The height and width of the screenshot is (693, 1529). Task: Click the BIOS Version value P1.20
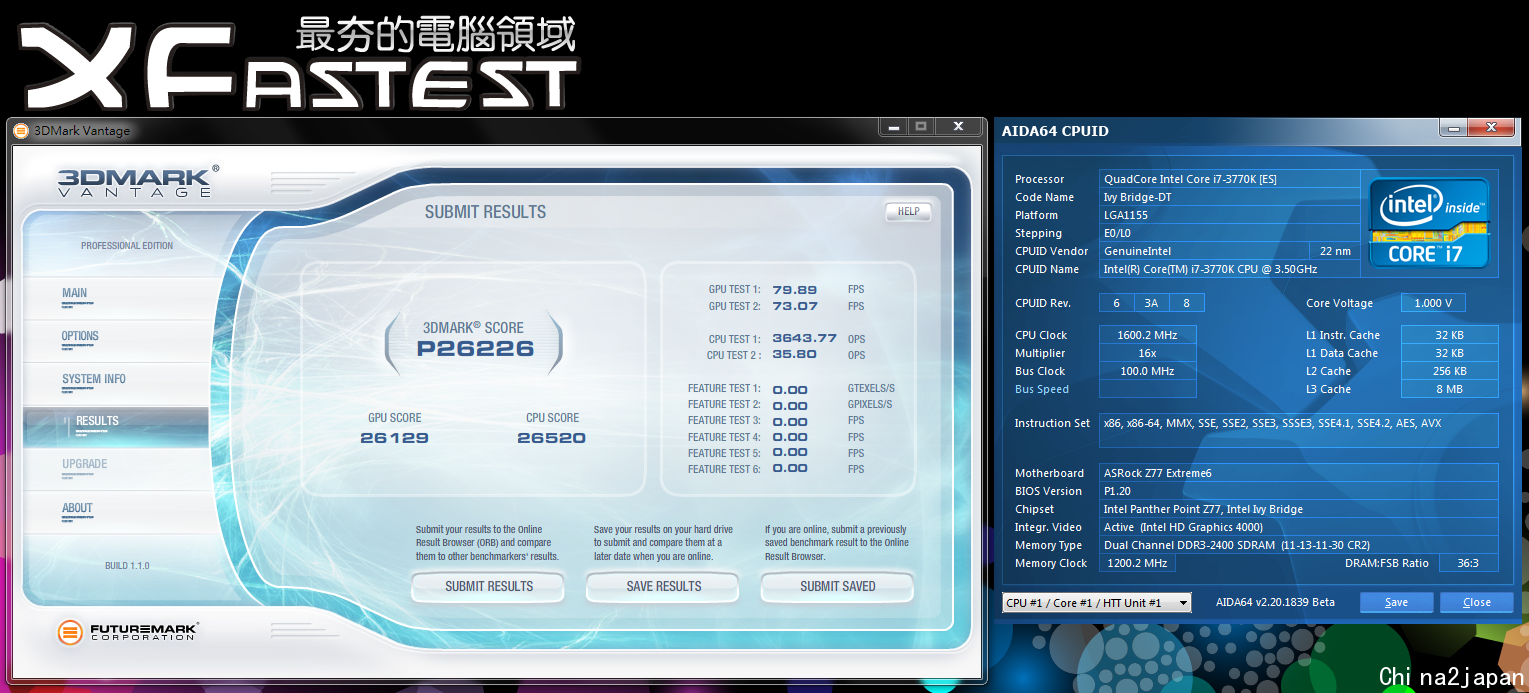coord(1299,491)
